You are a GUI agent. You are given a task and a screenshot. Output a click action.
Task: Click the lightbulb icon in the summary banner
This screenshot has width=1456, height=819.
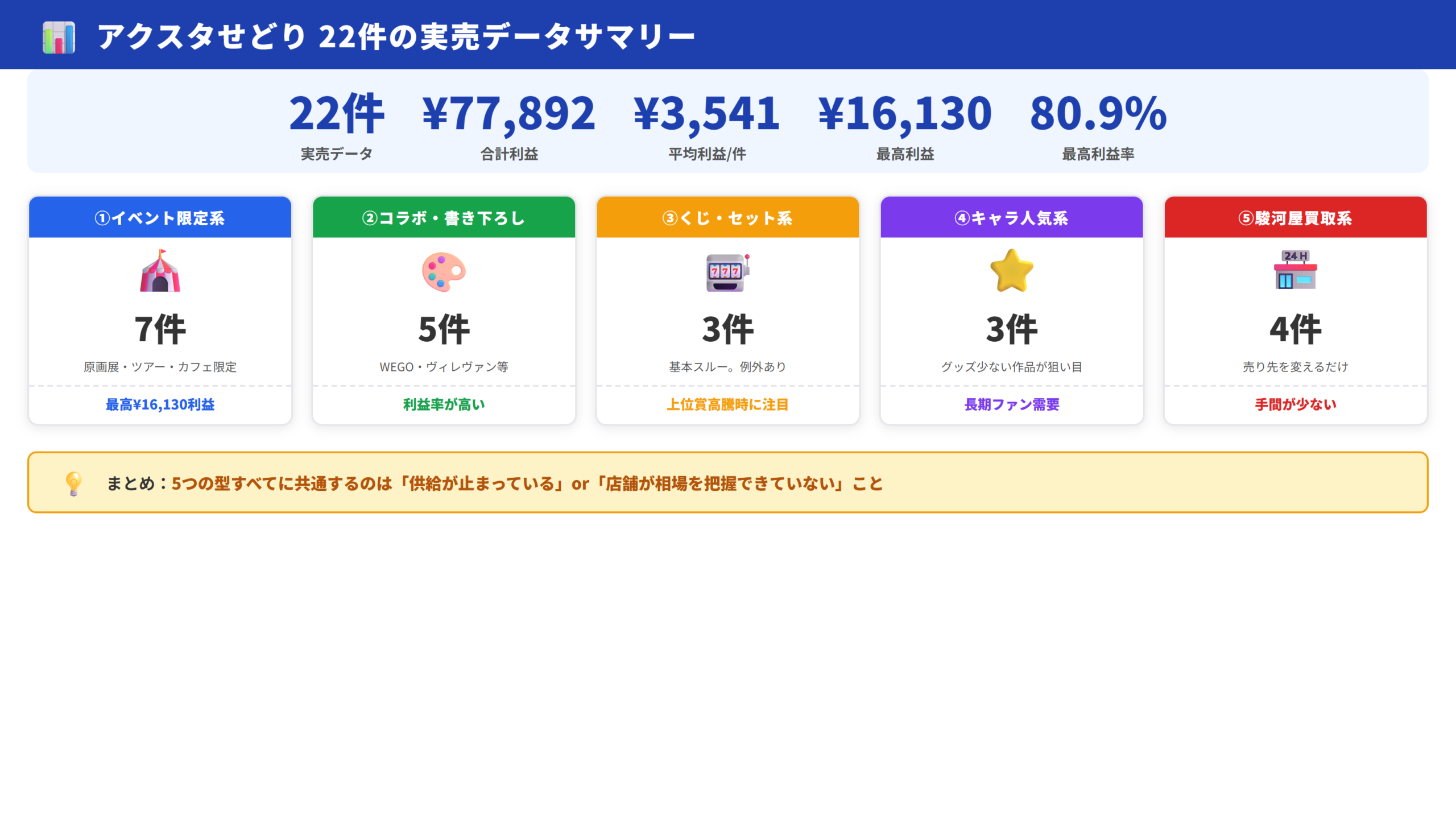74,483
